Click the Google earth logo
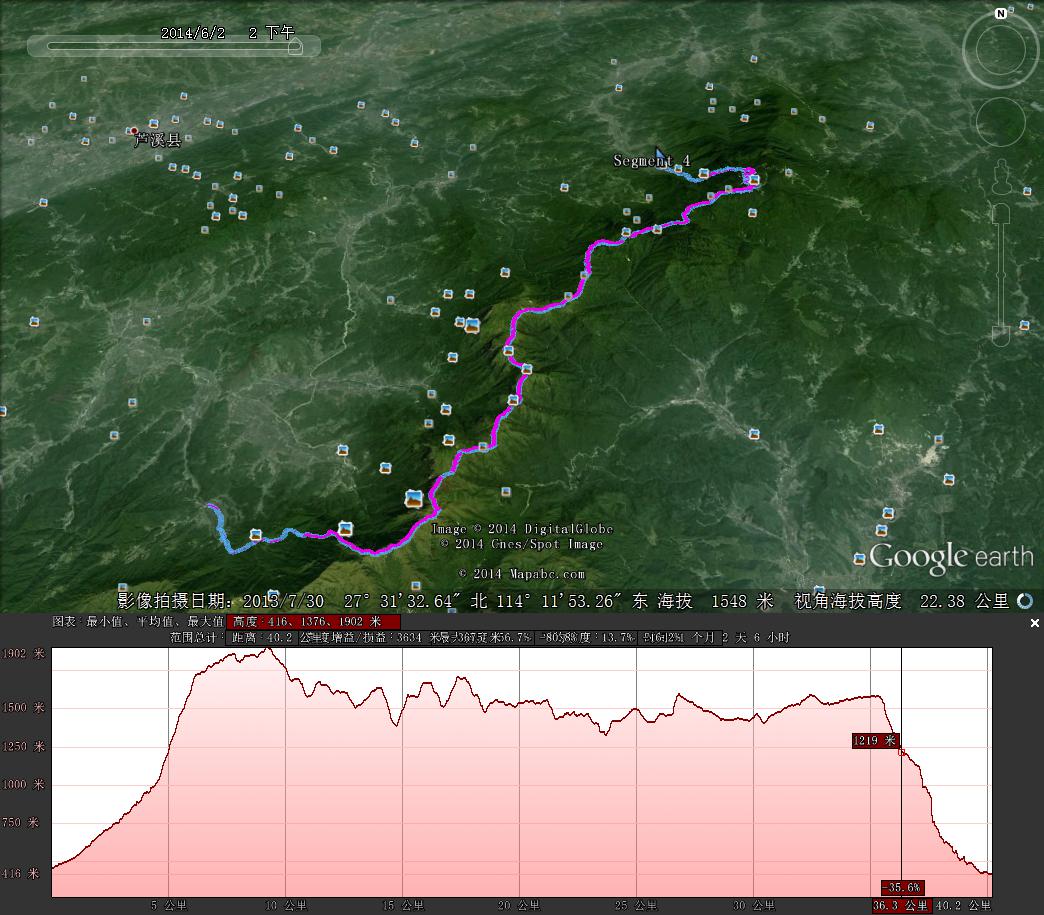The width and height of the screenshot is (1044, 915). [x=950, y=557]
